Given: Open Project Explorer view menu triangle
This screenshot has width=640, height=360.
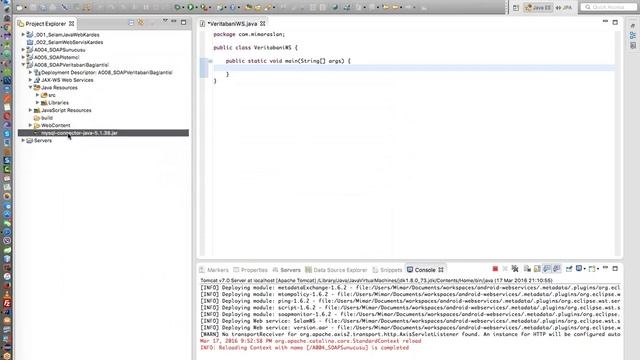Looking at the screenshot, I should tap(165, 21).
